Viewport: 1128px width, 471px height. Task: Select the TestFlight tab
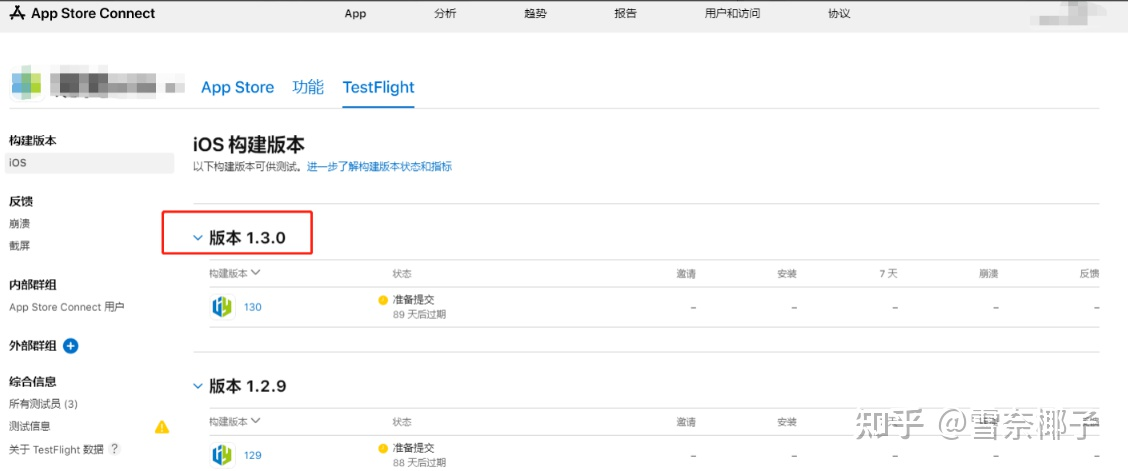(x=378, y=88)
